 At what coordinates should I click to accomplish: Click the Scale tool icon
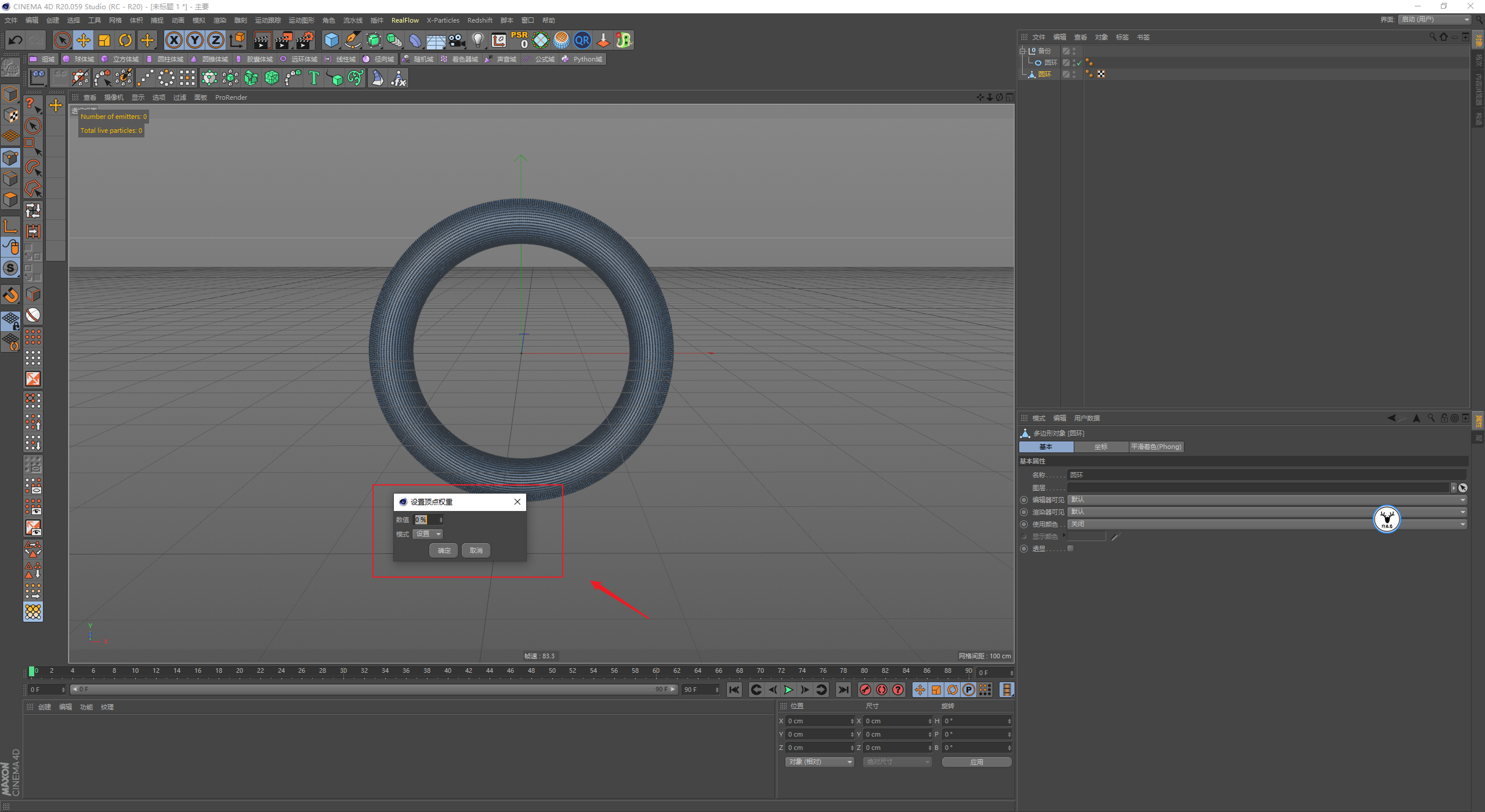104,40
